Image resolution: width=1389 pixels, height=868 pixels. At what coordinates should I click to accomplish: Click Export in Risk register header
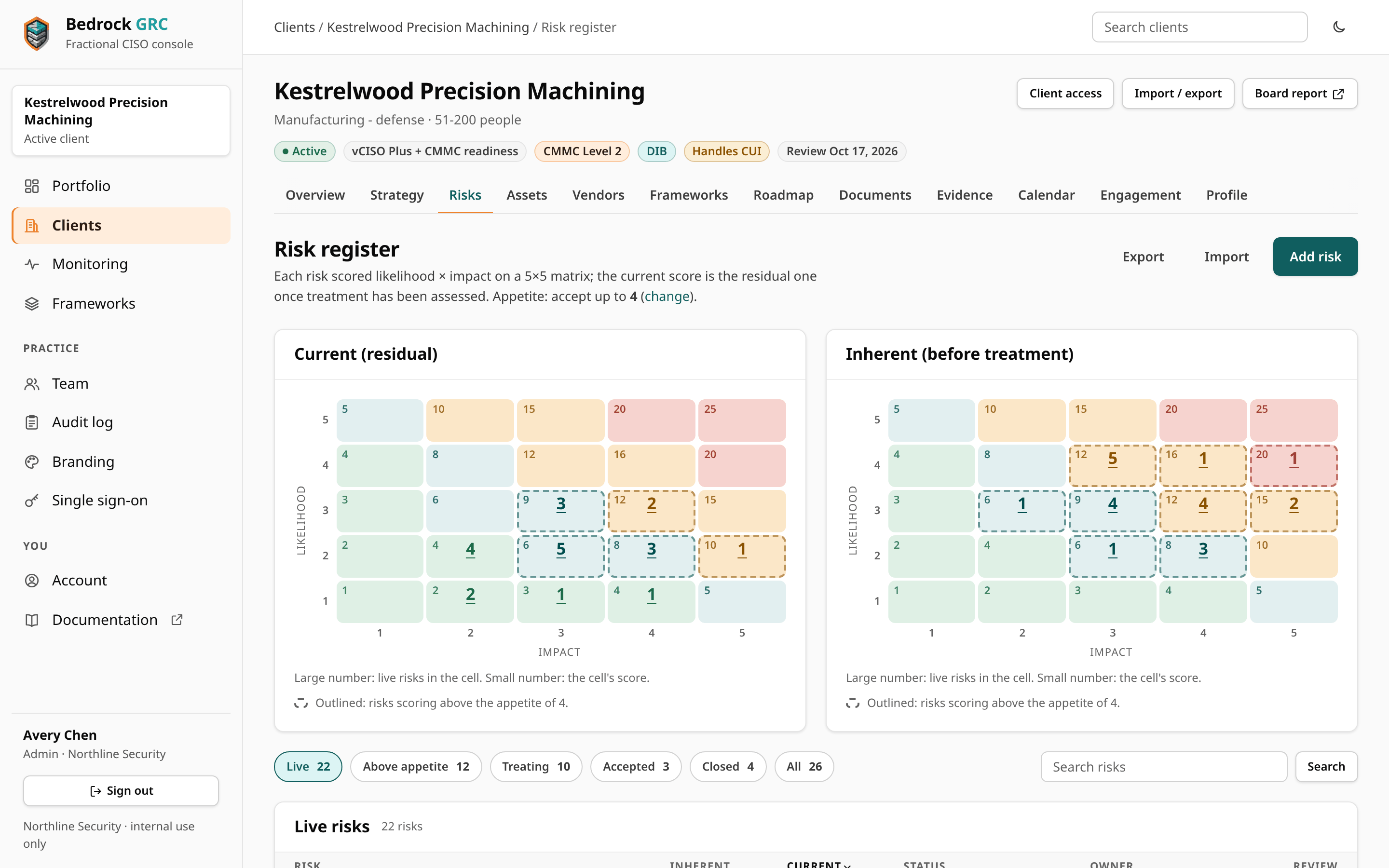pyautogui.click(x=1143, y=257)
